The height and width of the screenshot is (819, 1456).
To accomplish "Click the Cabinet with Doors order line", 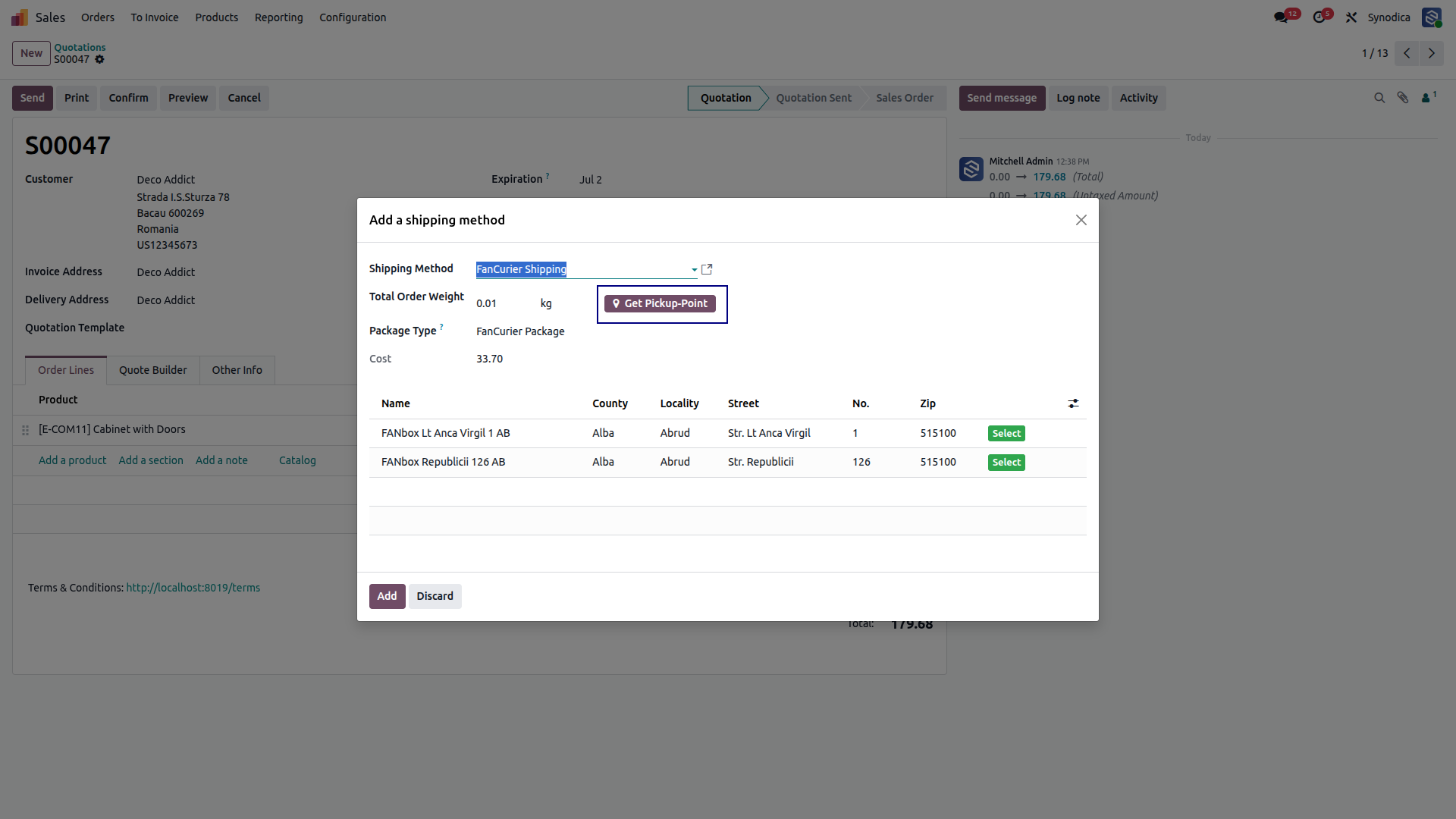I will pos(112,429).
